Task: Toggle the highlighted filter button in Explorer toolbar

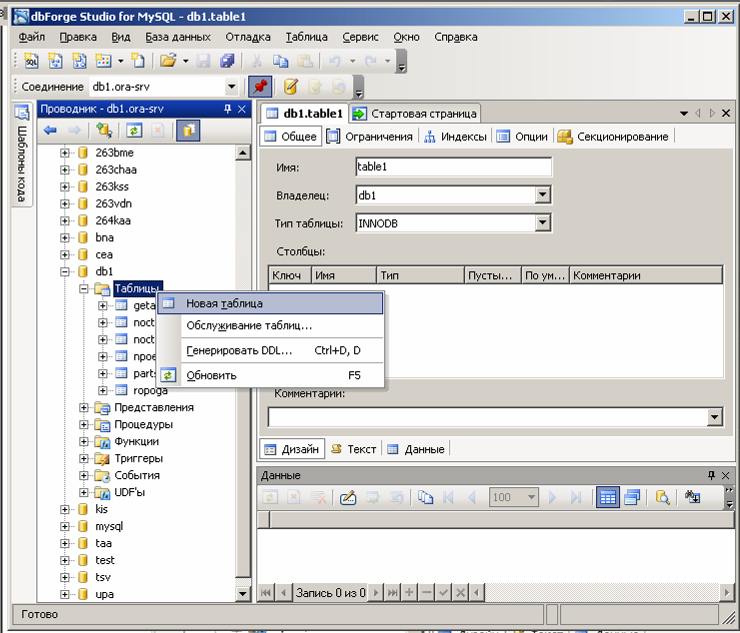Action: tap(188, 130)
